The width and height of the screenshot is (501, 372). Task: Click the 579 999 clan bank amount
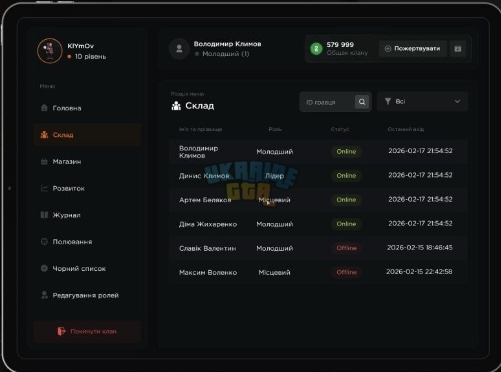[340, 45]
